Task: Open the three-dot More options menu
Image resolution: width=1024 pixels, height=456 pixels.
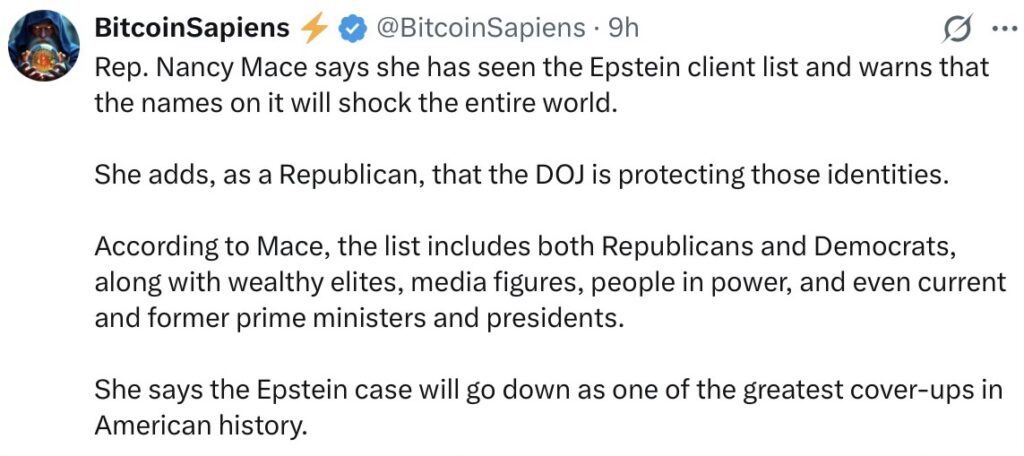Action: [x=1002, y=29]
